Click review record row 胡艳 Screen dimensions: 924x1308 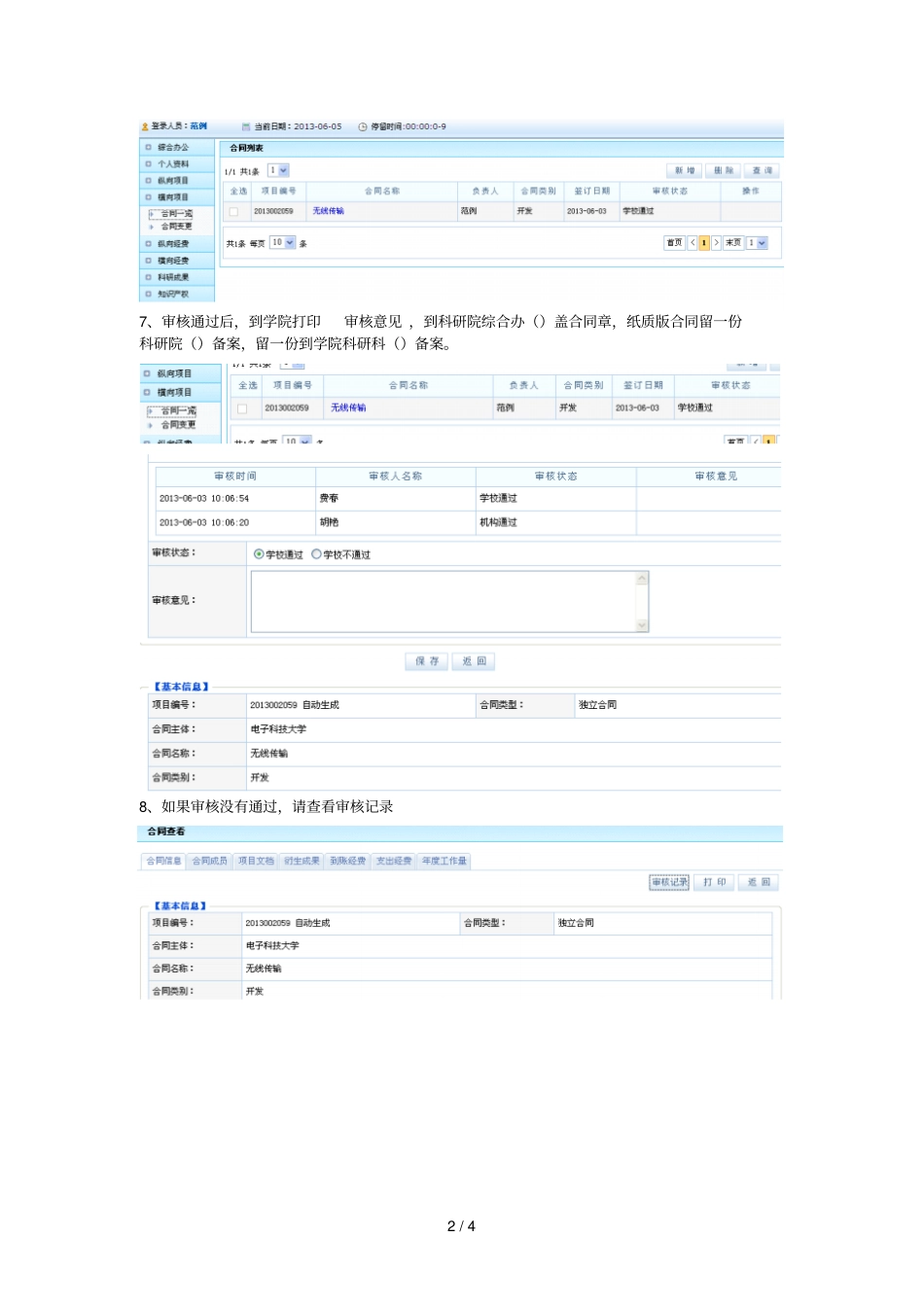tap(467, 523)
